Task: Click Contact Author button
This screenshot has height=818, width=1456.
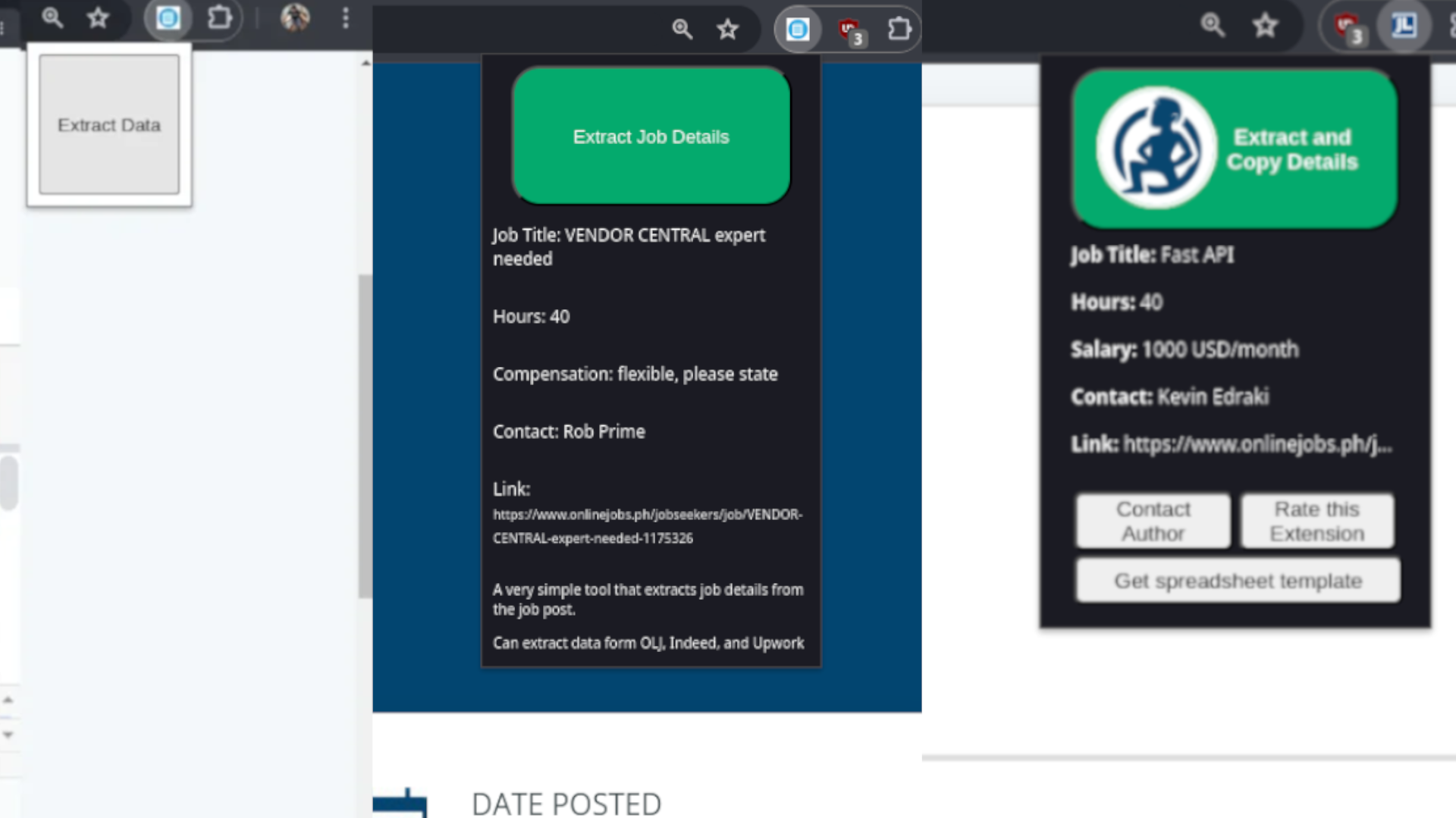Action: [1153, 521]
